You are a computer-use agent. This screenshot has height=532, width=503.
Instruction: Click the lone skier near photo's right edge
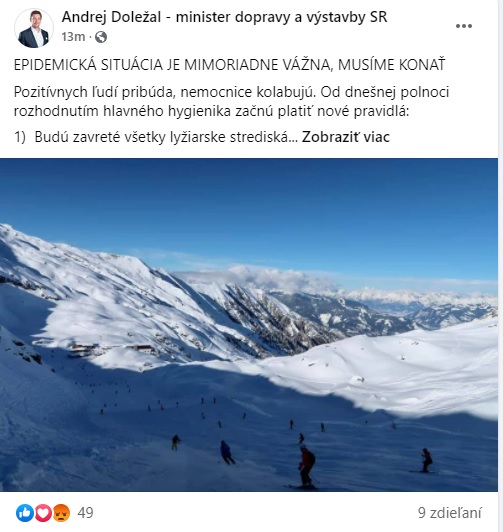pos(427,460)
